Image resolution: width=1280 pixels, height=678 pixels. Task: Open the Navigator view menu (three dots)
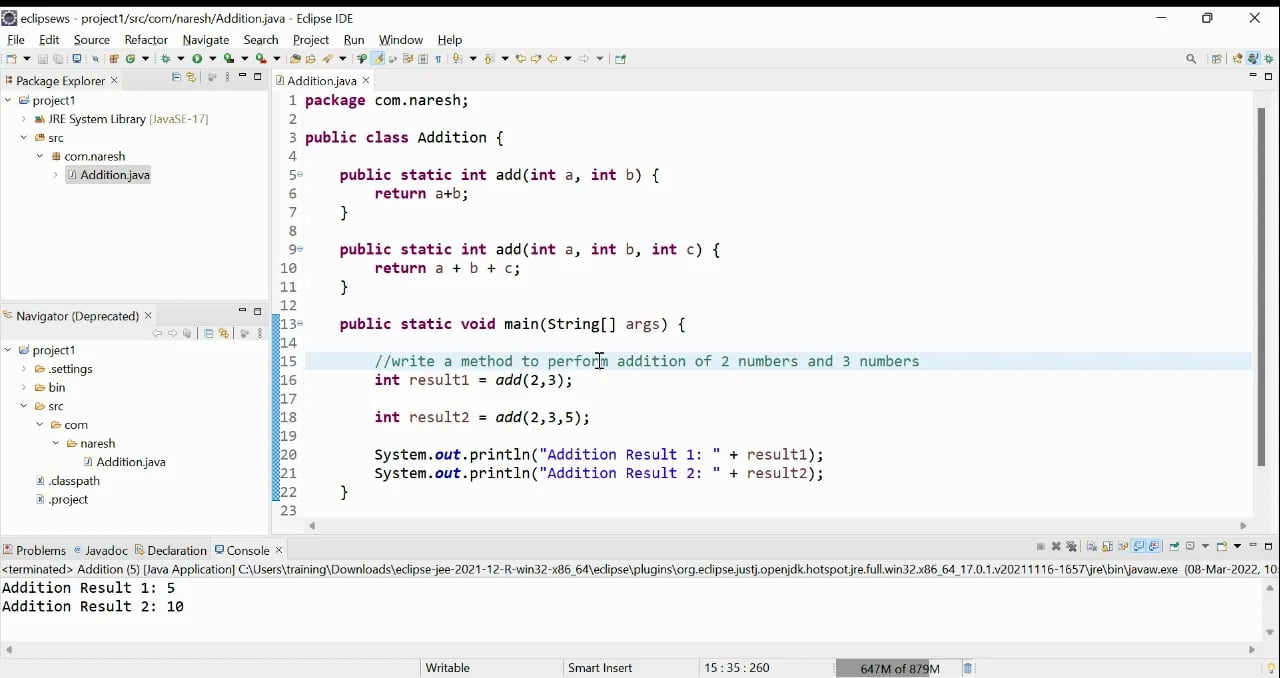tap(260, 333)
